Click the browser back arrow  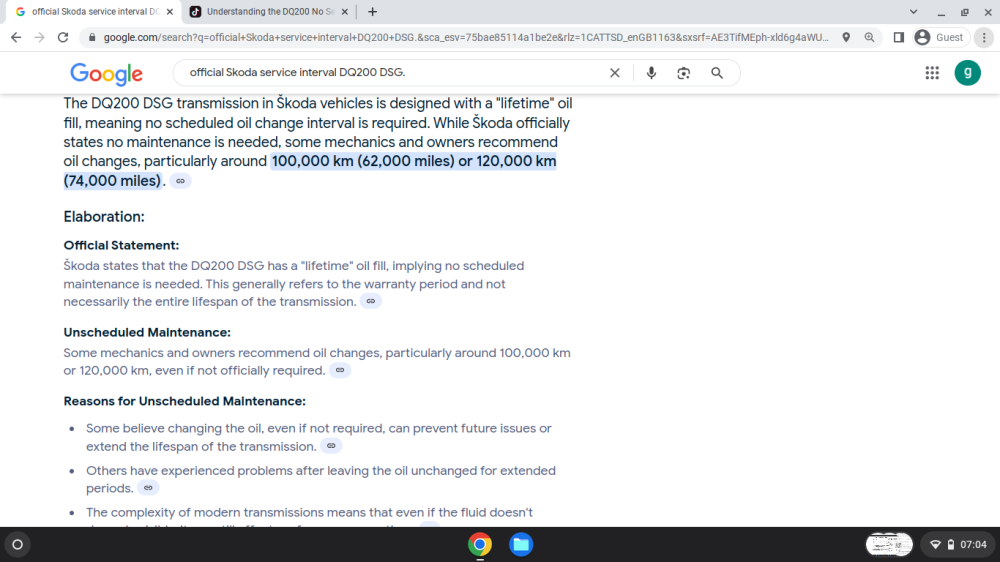pos(16,38)
